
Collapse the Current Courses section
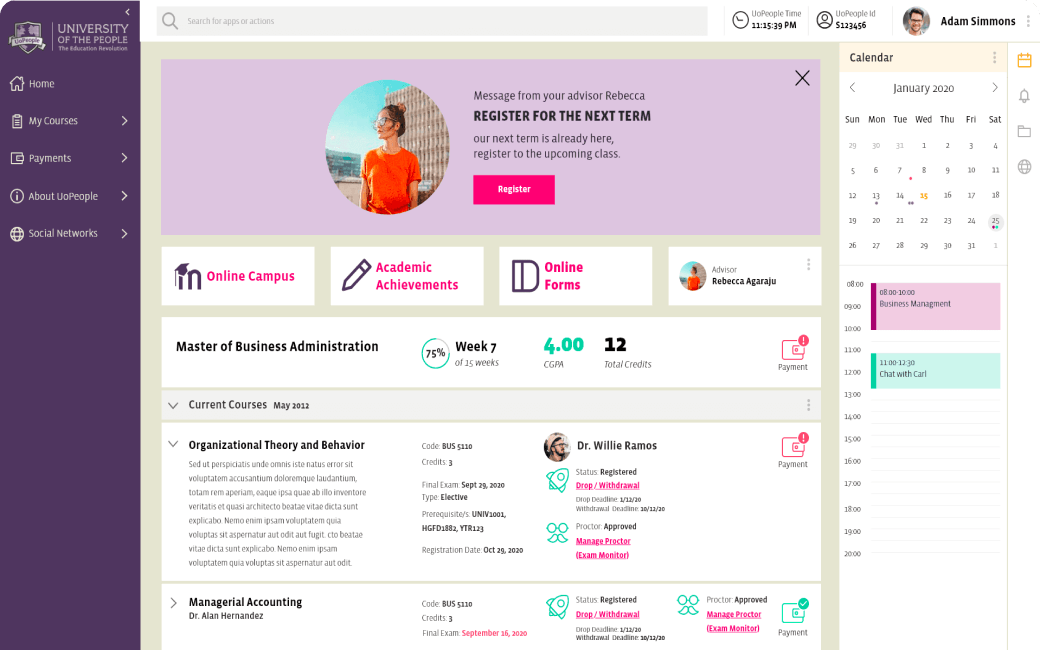point(173,405)
